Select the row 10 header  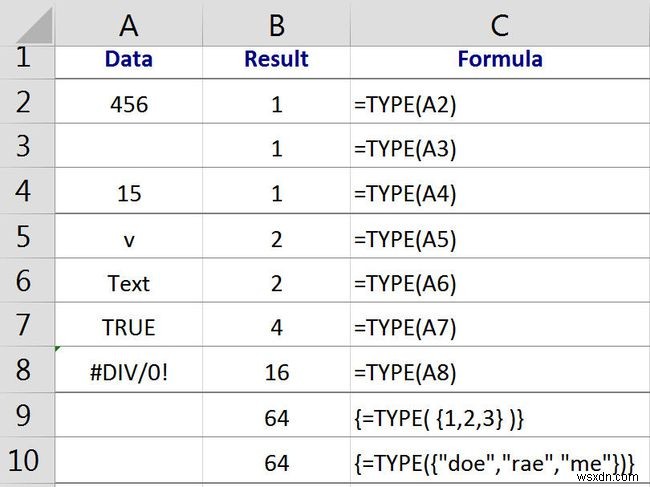pos(26,463)
